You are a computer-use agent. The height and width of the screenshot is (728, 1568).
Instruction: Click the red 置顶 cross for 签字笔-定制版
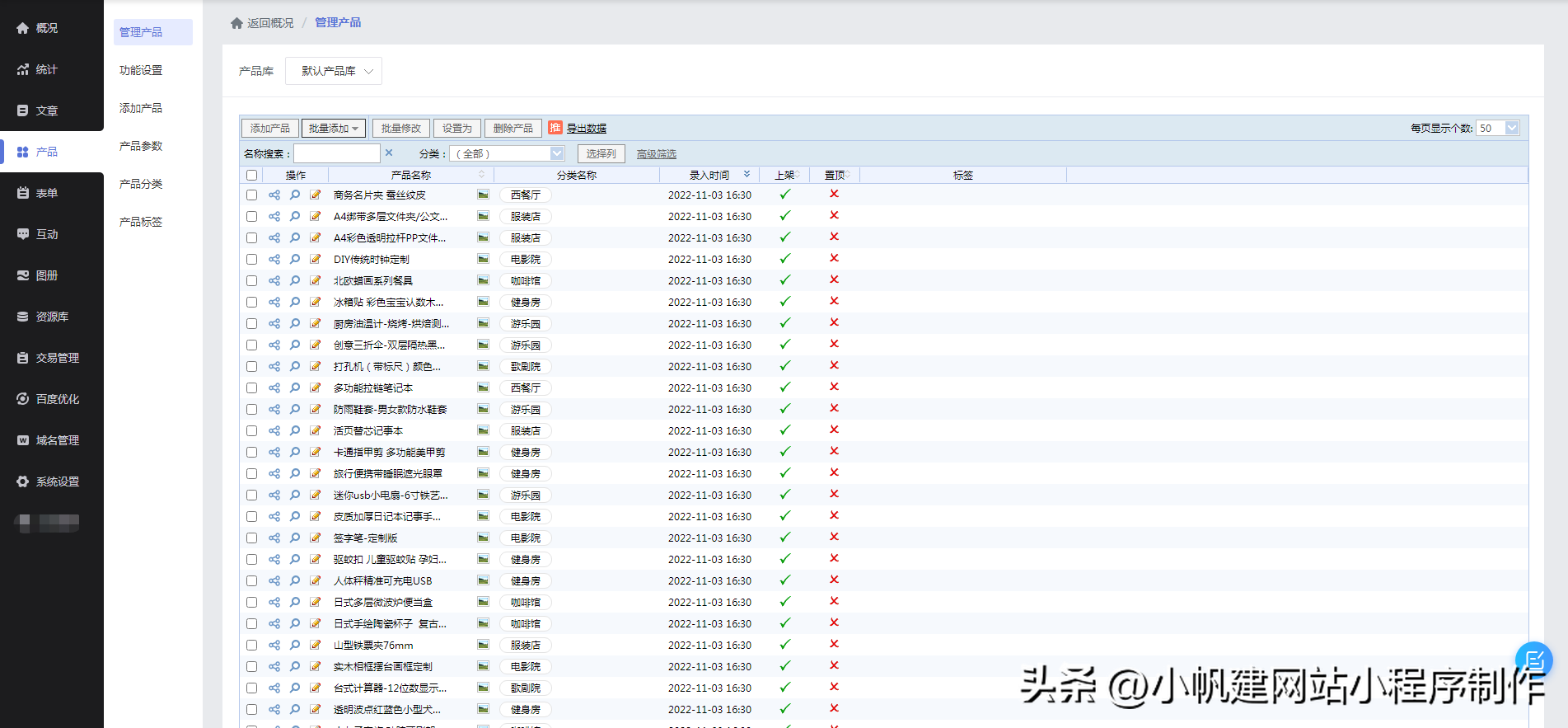click(834, 537)
